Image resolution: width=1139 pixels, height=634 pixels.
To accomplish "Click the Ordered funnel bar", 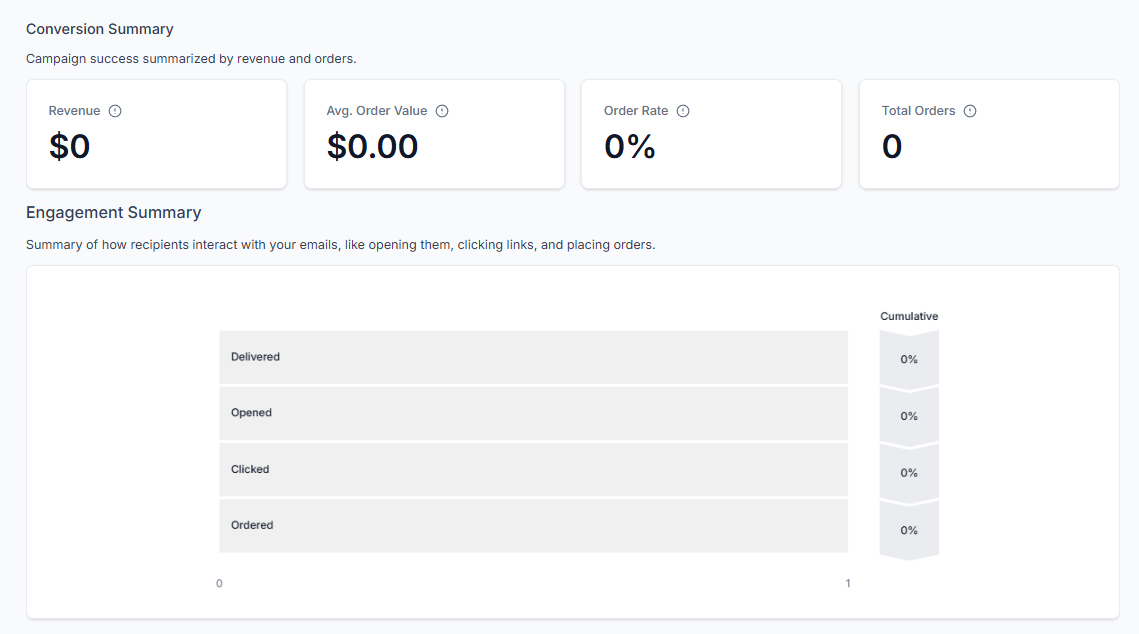I will pos(533,525).
